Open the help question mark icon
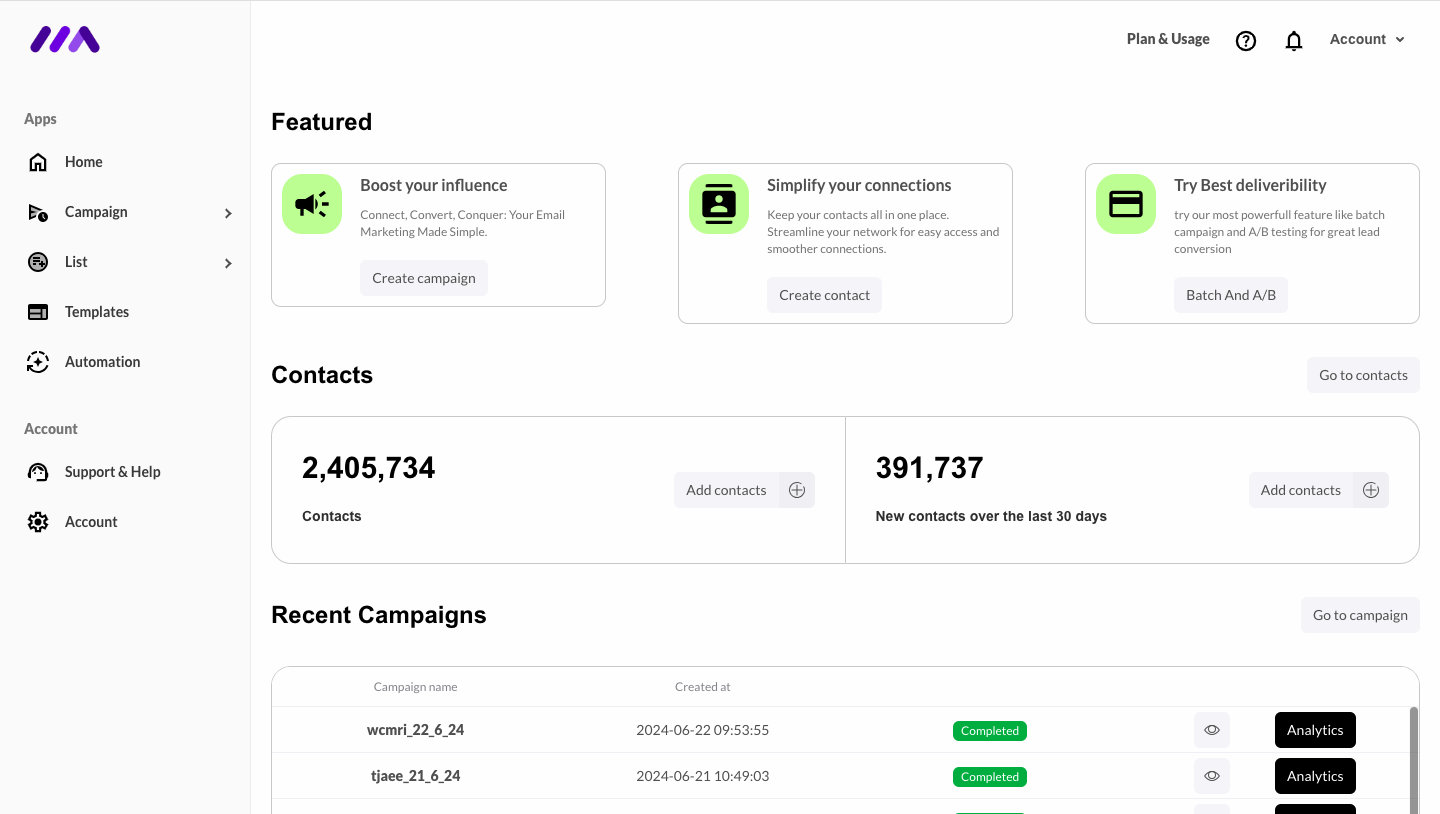 pos(1245,40)
